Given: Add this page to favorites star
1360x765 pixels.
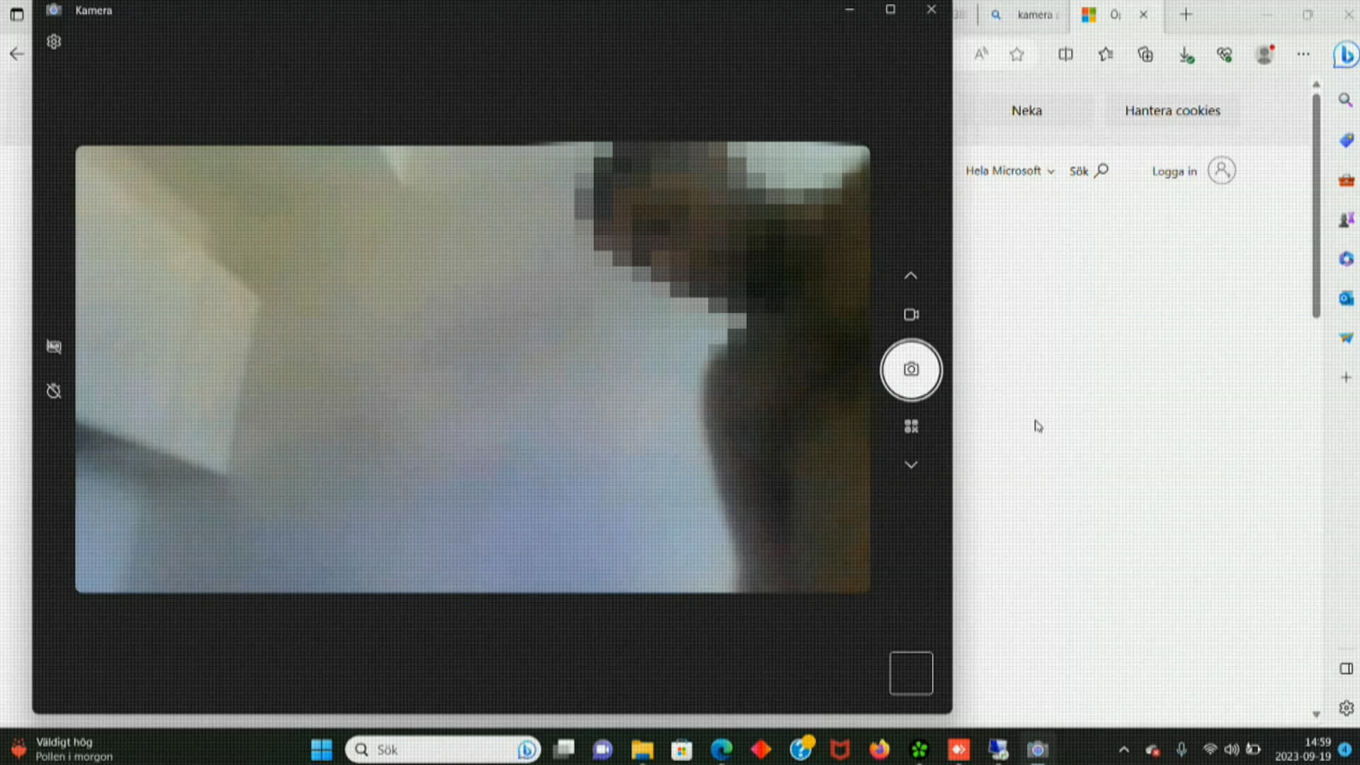Looking at the screenshot, I should coord(1017,55).
